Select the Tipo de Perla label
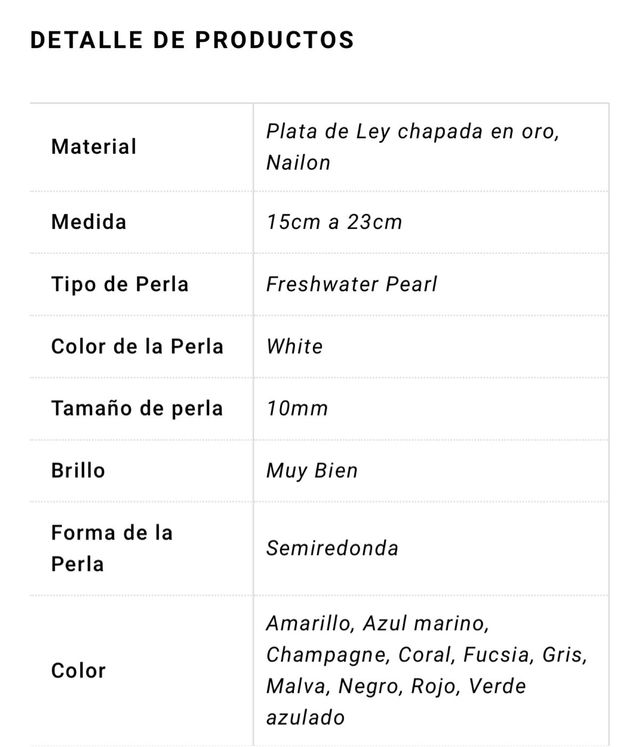The image size is (640, 747). 119,284
